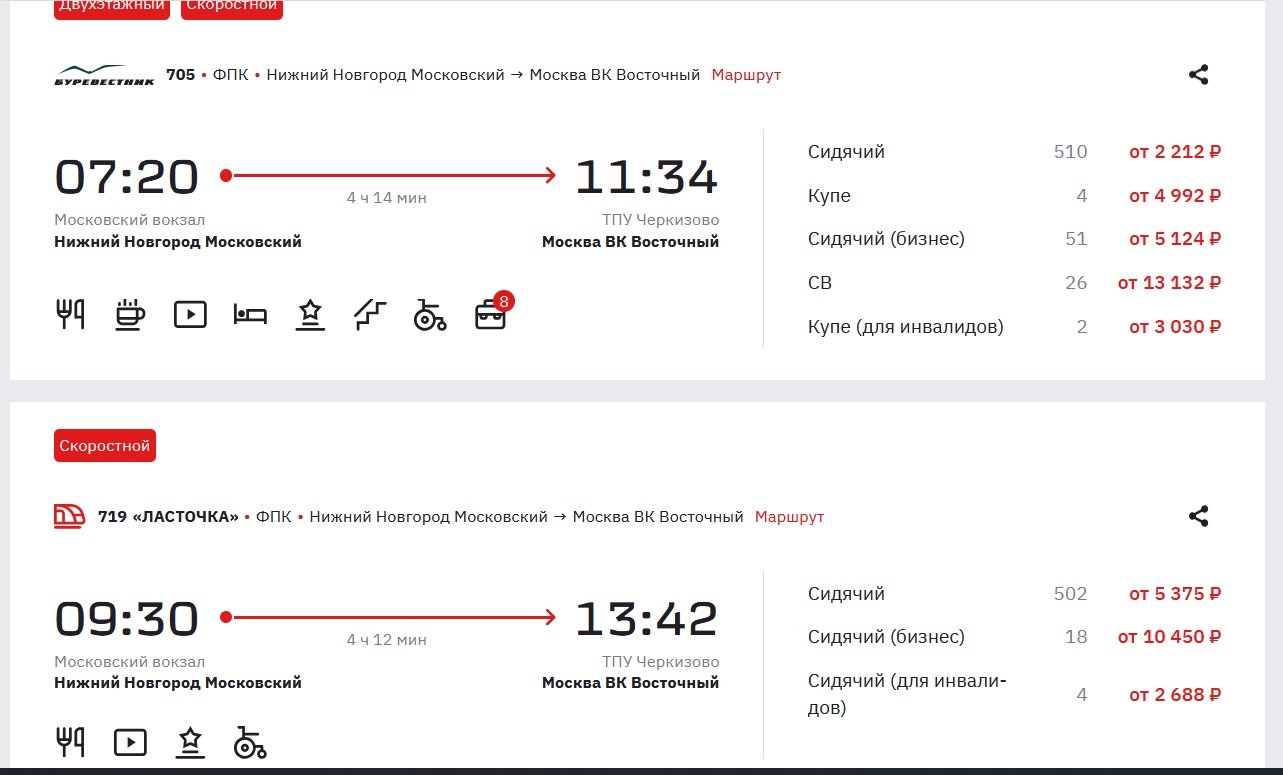Image resolution: width=1283 pixels, height=775 pixels.
Task: Select Сидячий (бизнес) from 10 450 ₽
Action: 1169,637
